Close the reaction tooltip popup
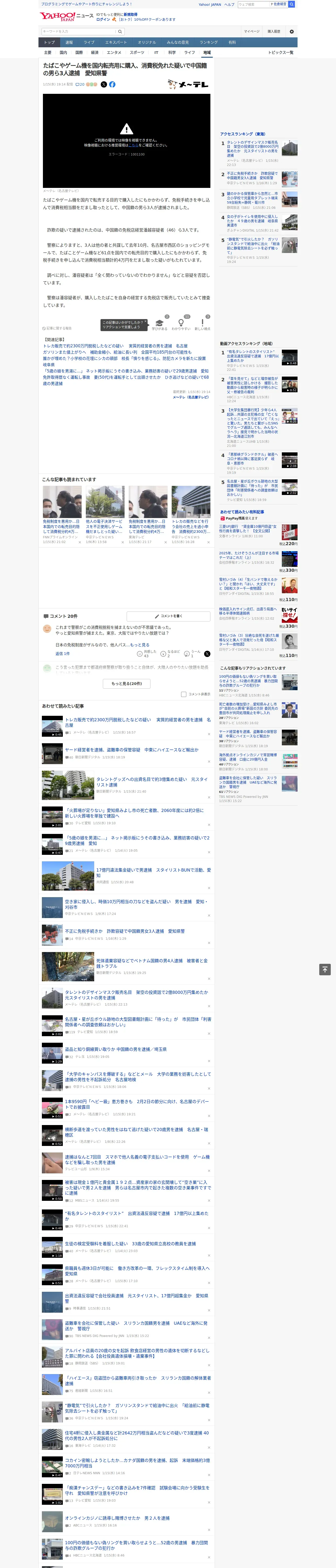This screenshot has height=1568, width=336. click(145, 322)
